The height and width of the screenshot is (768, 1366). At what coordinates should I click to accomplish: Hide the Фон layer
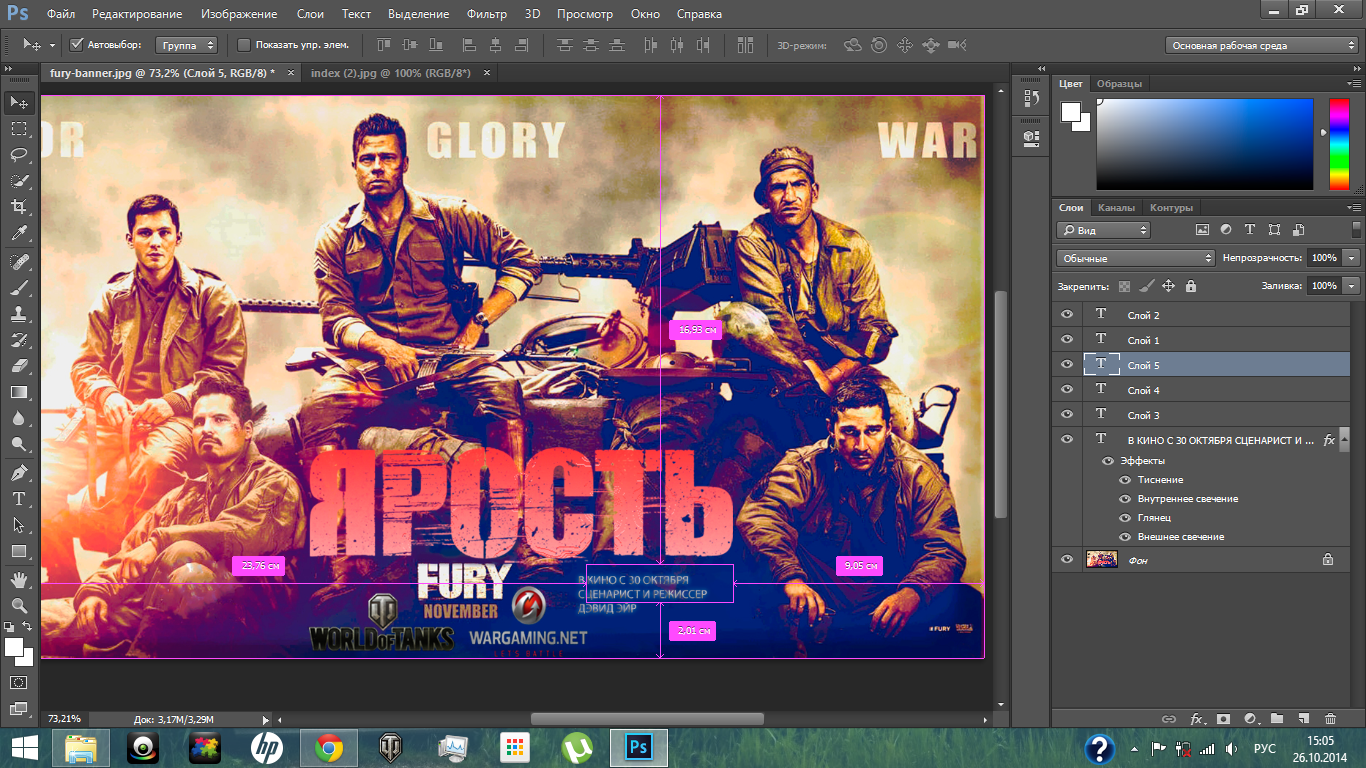pyautogui.click(x=1067, y=560)
